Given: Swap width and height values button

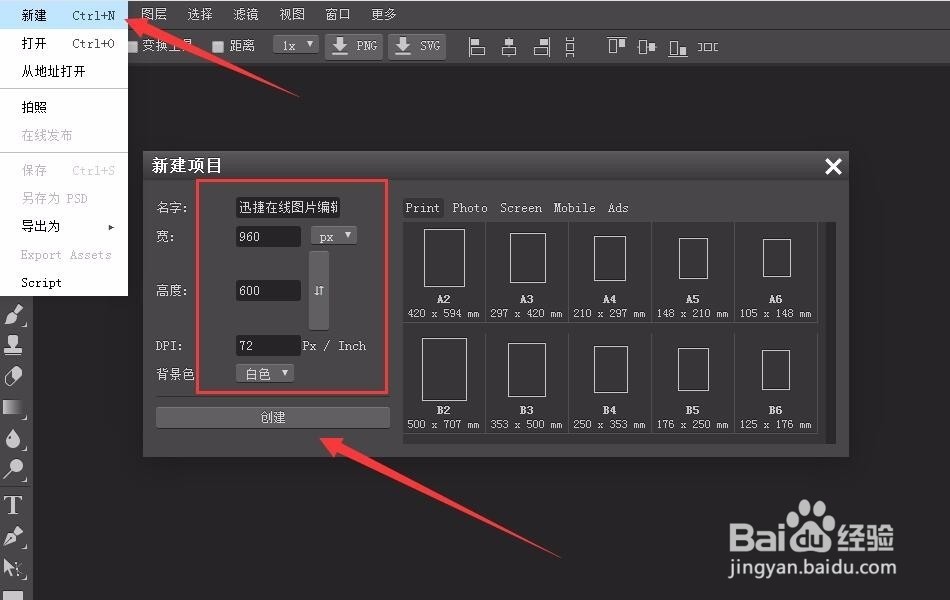Looking at the screenshot, I should click(319, 290).
